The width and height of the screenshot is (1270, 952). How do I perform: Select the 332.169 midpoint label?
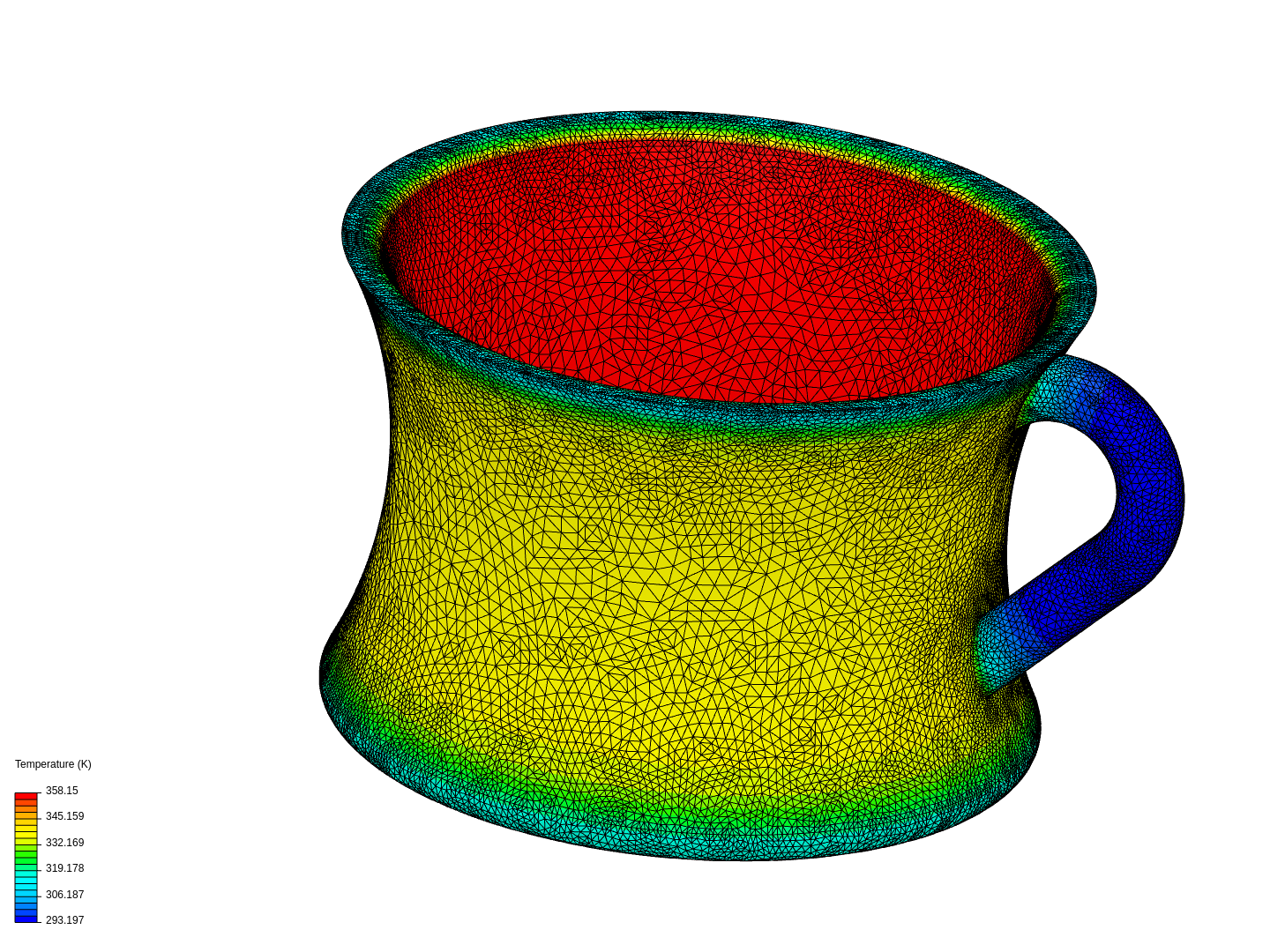click(x=65, y=843)
